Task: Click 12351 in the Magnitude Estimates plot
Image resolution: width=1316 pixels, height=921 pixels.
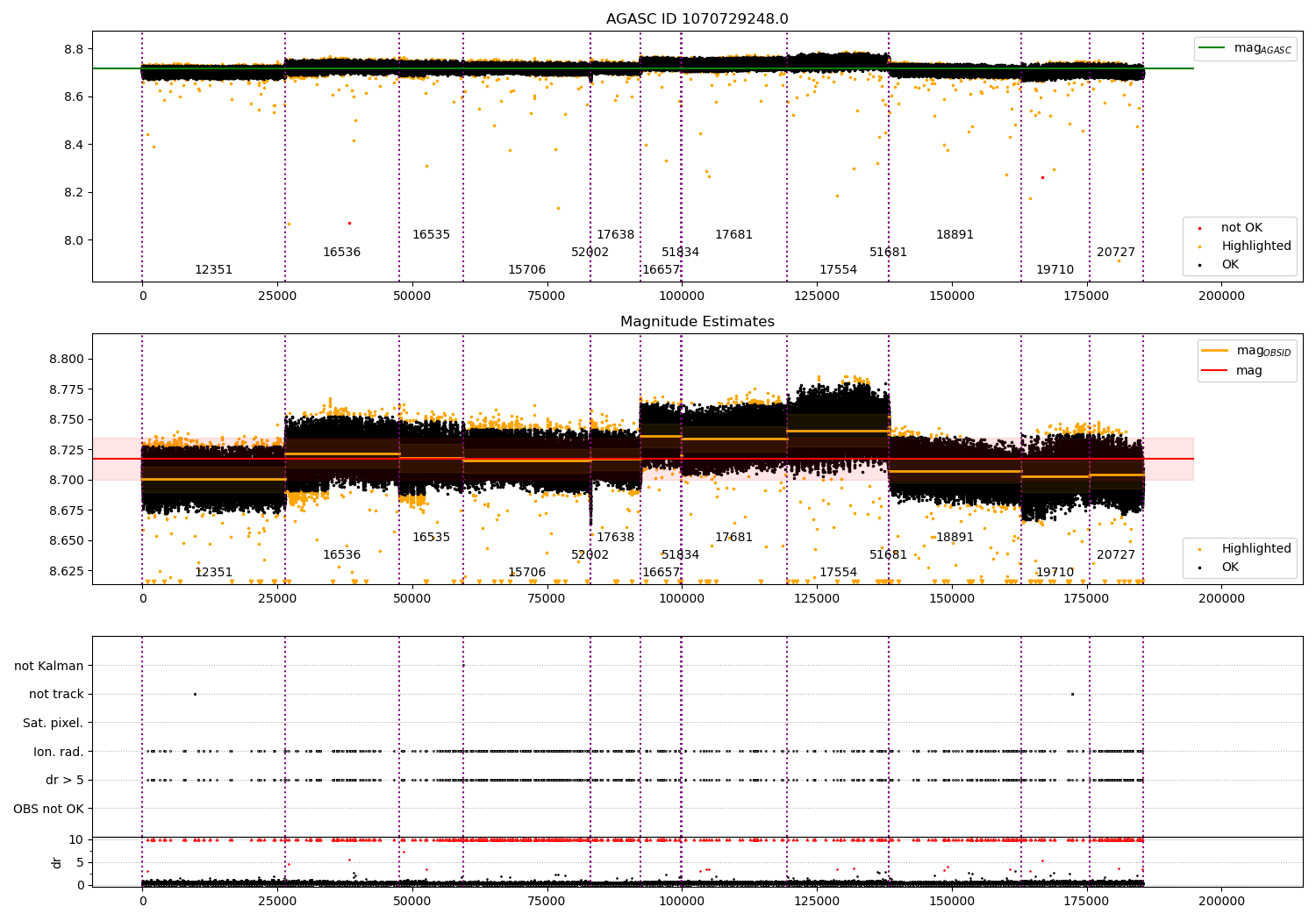Action: coord(213,573)
